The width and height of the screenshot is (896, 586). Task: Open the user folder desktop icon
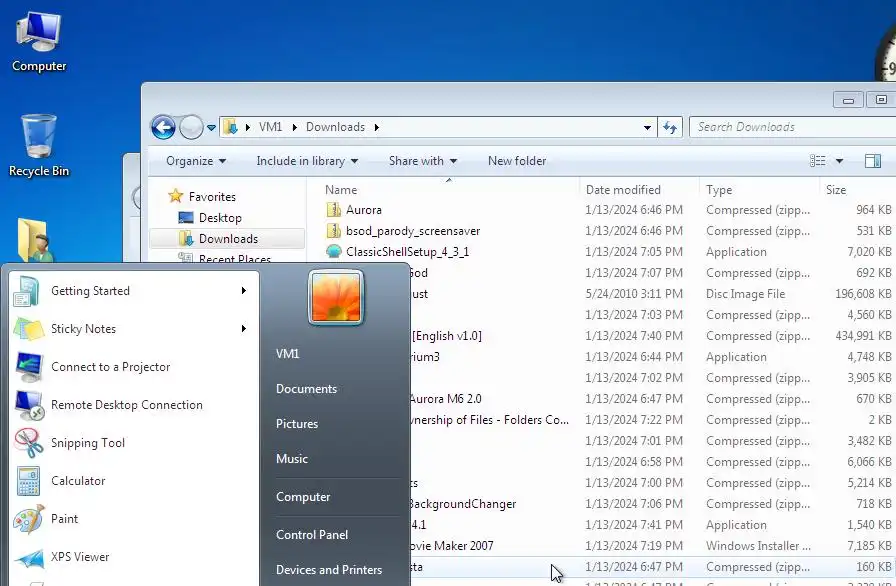(x=35, y=240)
